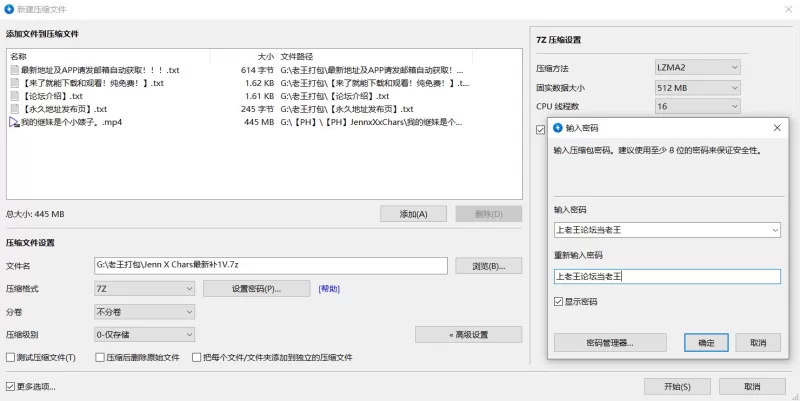Image resolution: width=800 pixels, height=401 pixels.
Task: Click 445 MB size cell
Action: pos(259,122)
